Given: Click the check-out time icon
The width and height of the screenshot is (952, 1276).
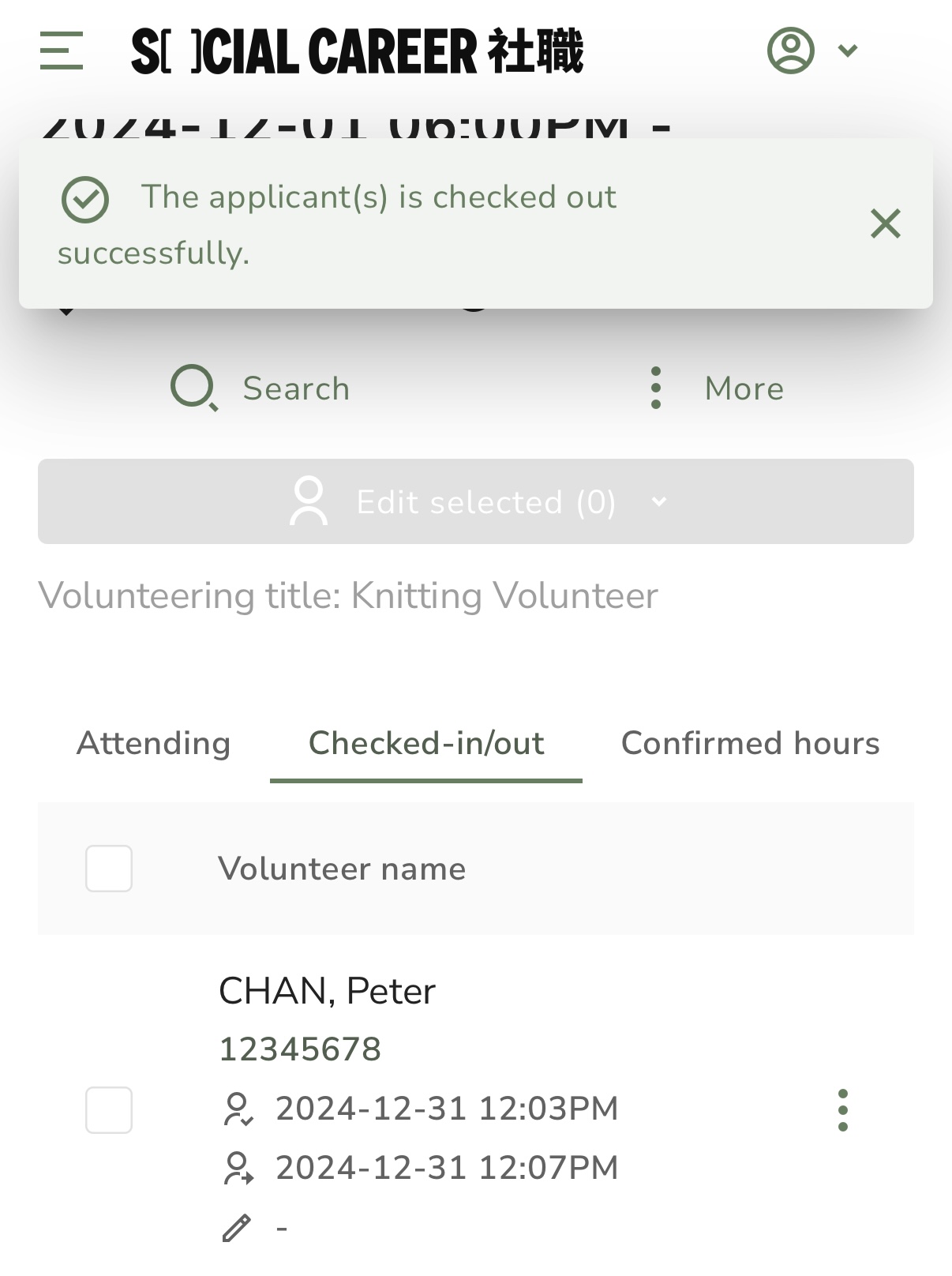Looking at the screenshot, I should pyautogui.click(x=238, y=1169).
